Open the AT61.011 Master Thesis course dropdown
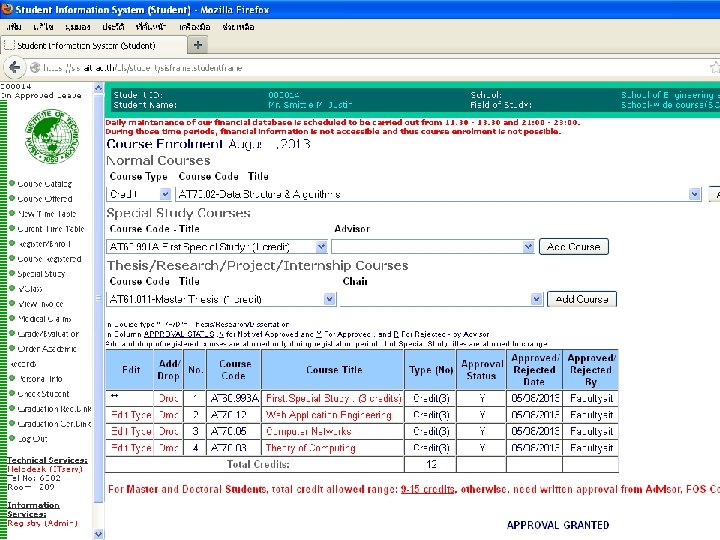 coord(221,299)
